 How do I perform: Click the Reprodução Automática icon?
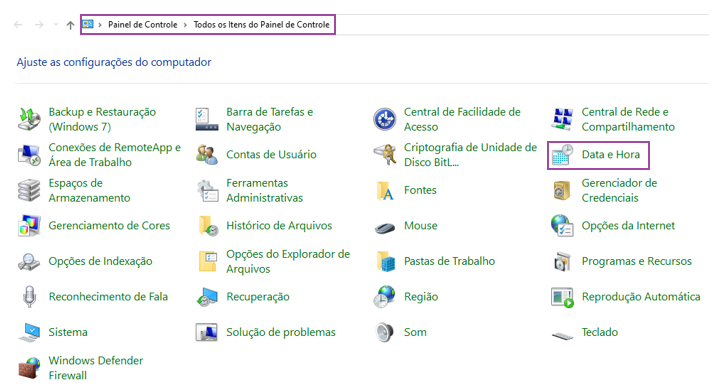tap(562, 297)
